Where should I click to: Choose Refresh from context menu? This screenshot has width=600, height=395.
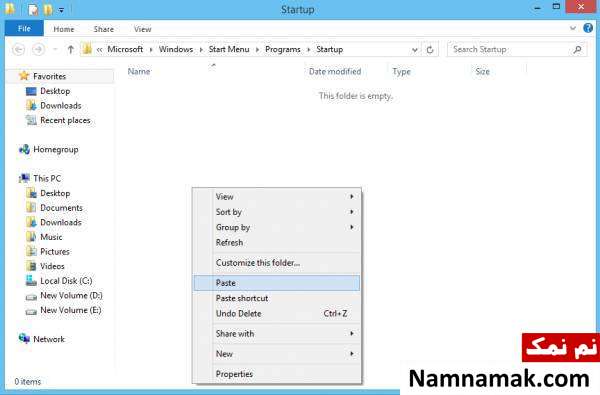(x=277, y=243)
